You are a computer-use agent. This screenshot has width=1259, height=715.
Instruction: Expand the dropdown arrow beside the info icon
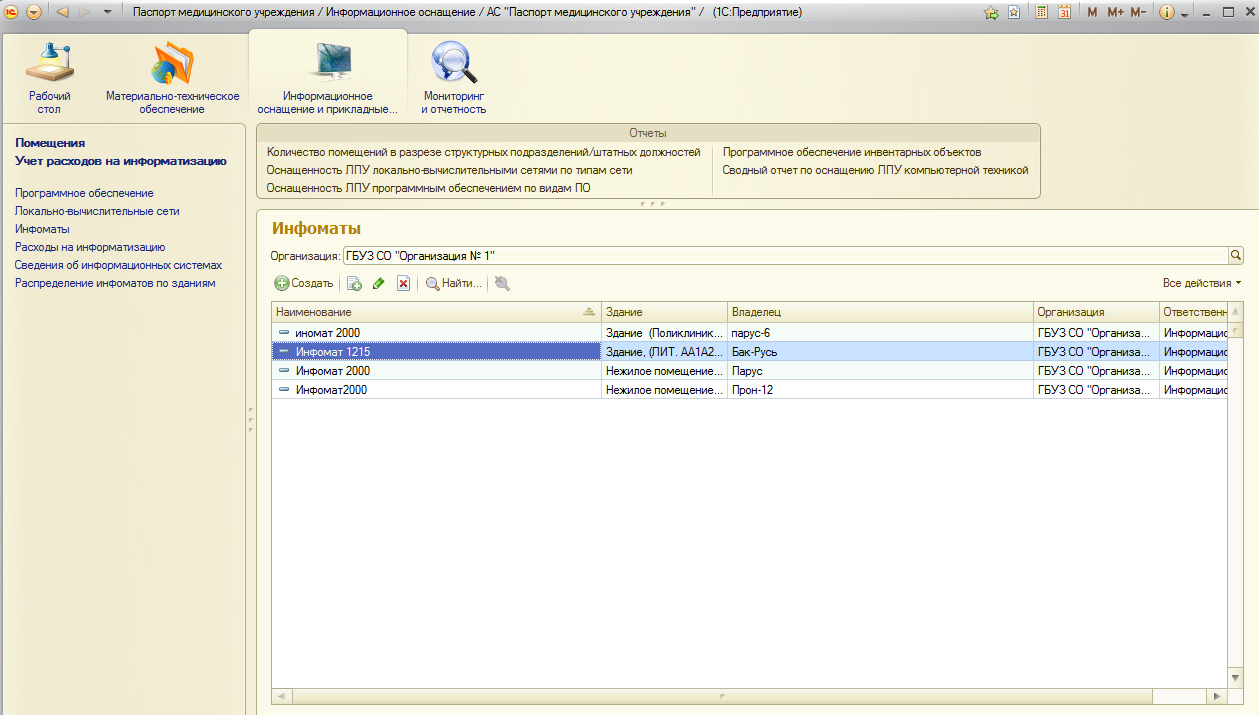1185,14
